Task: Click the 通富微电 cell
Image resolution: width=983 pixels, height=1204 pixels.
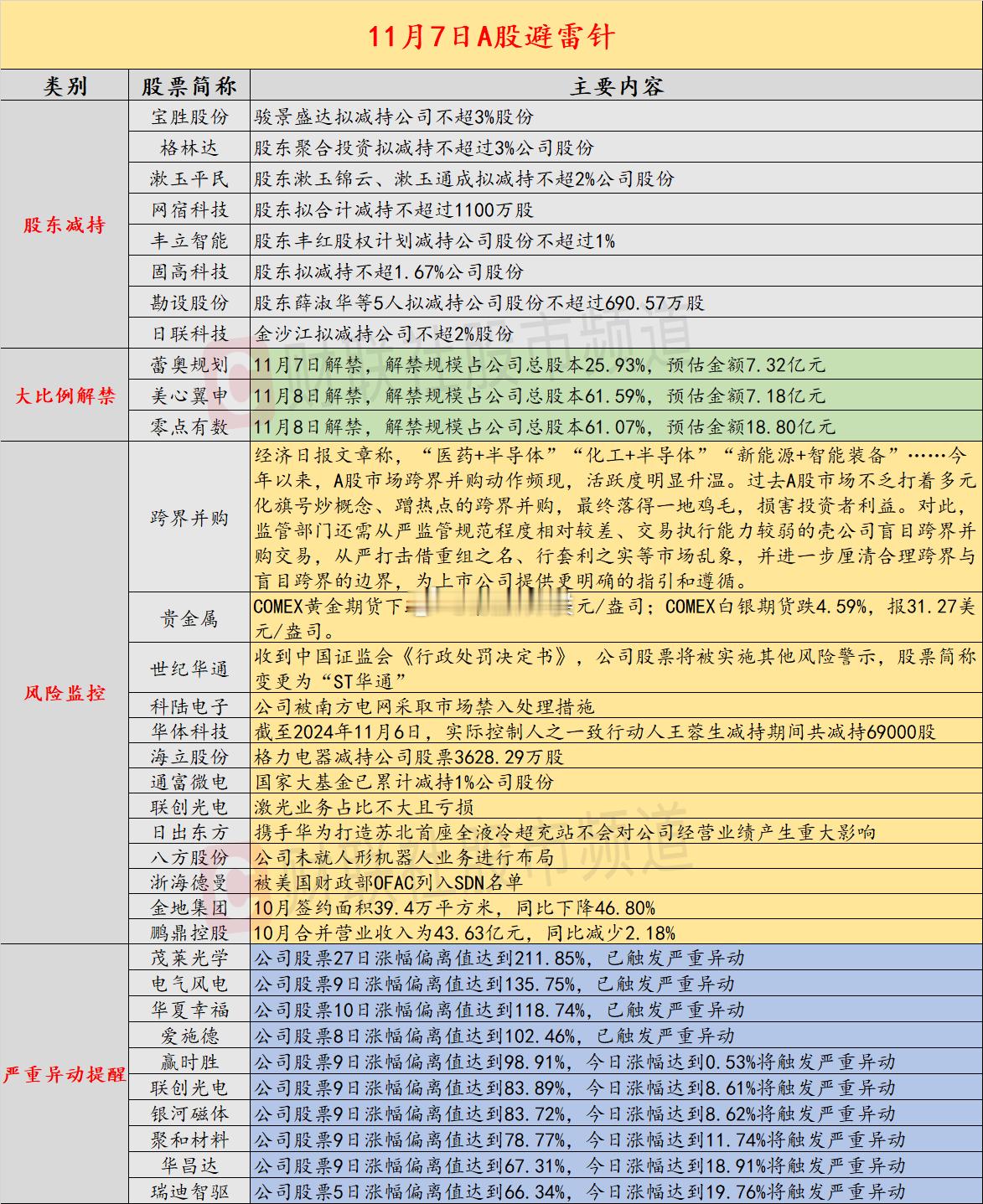Action: click(189, 782)
